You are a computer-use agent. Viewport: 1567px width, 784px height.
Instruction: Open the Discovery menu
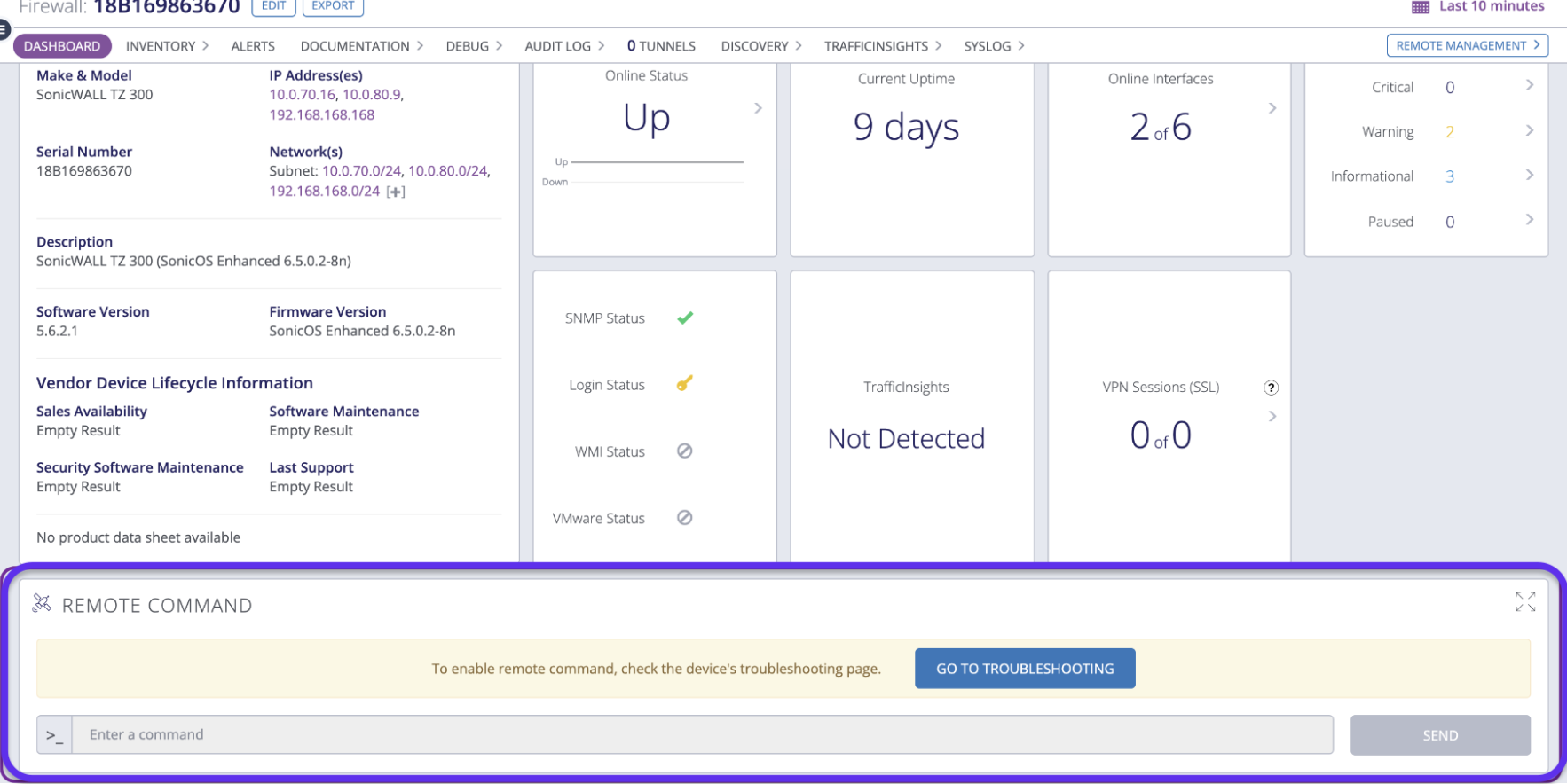click(761, 46)
